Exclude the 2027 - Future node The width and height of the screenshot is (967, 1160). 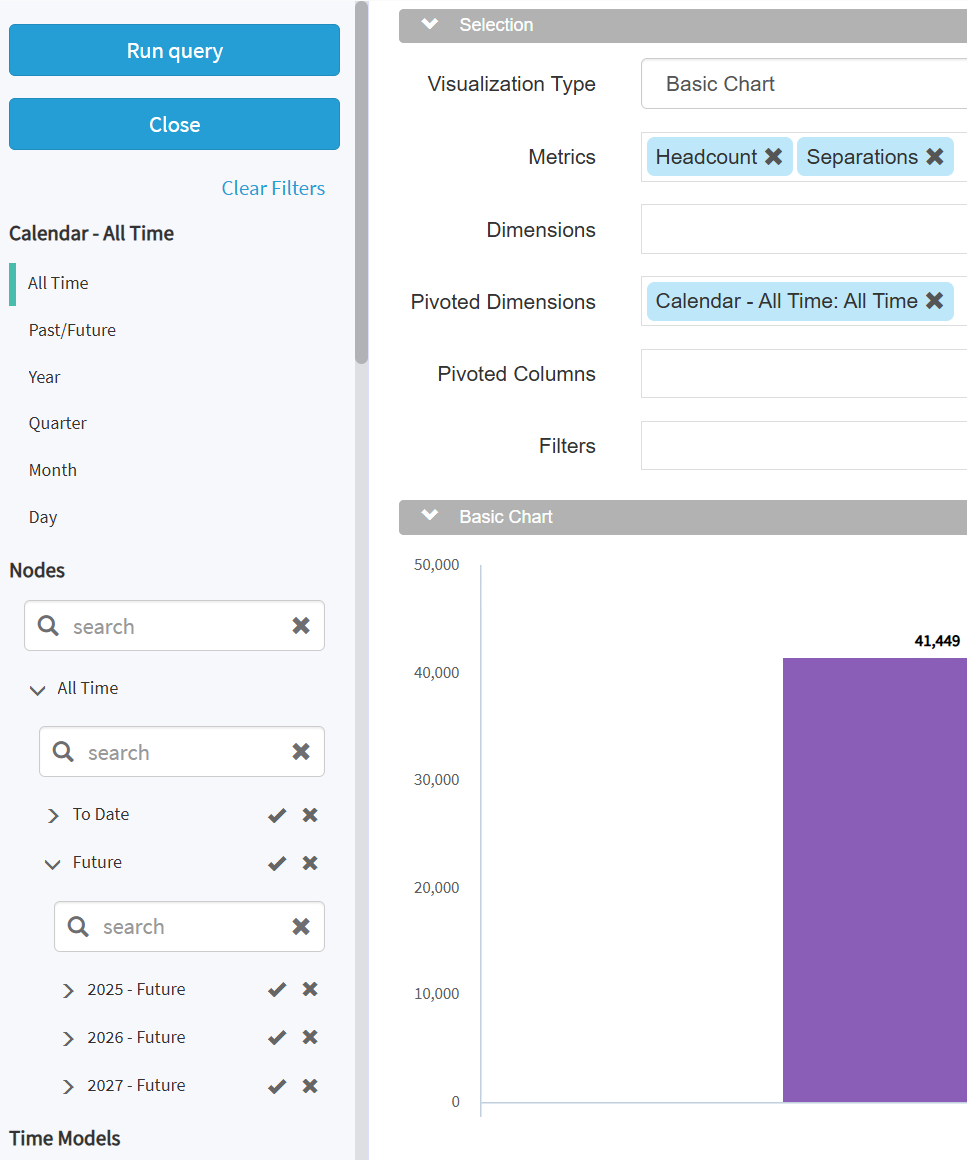[x=310, y=1086]
